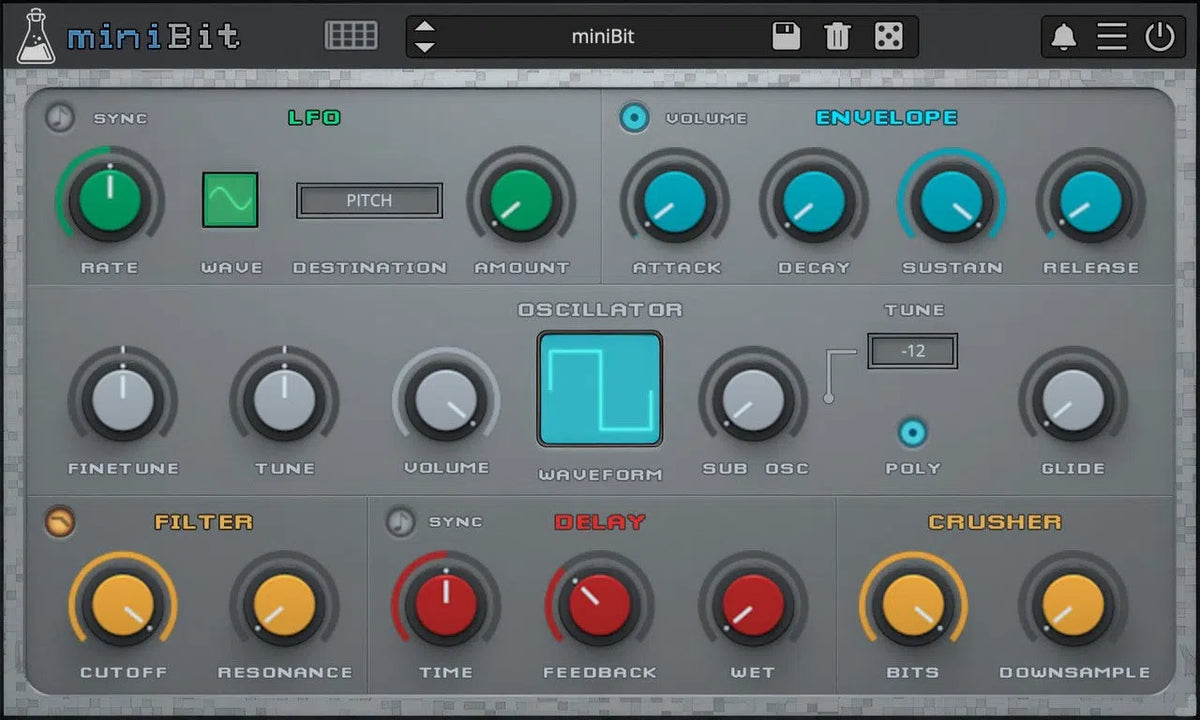Toggle Sync in the Delay section
The width and height of the screenshot is (1200, 720).
[399, 522]
